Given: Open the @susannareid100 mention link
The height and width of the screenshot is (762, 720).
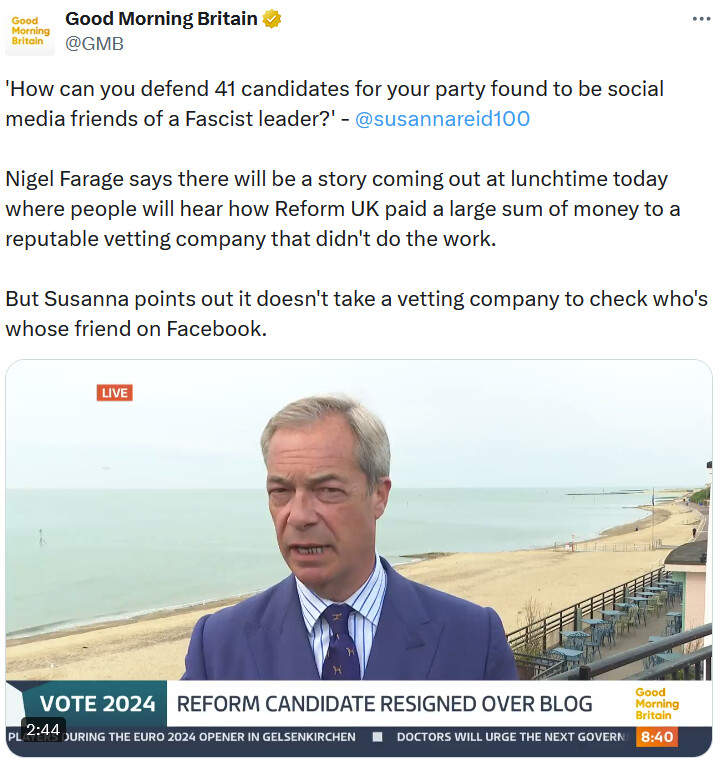Looking at the screenshot, I should pos(442,119).
